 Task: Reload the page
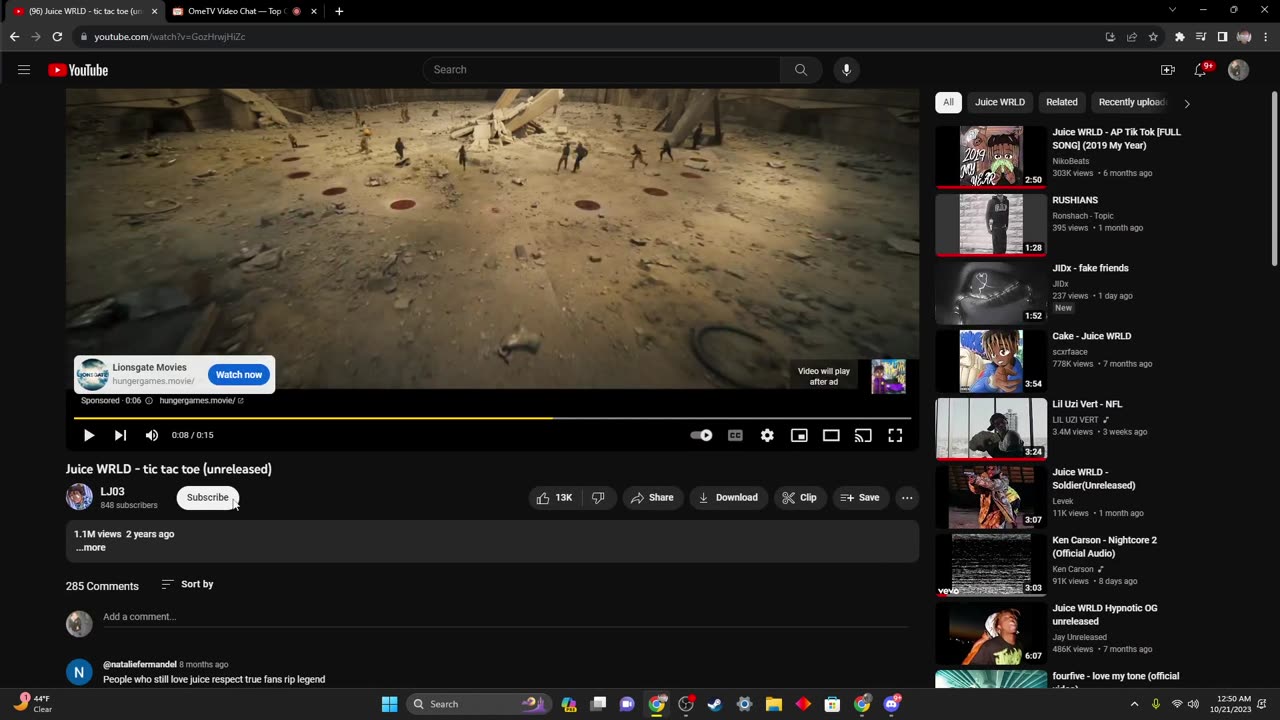(x=57, y=36)
